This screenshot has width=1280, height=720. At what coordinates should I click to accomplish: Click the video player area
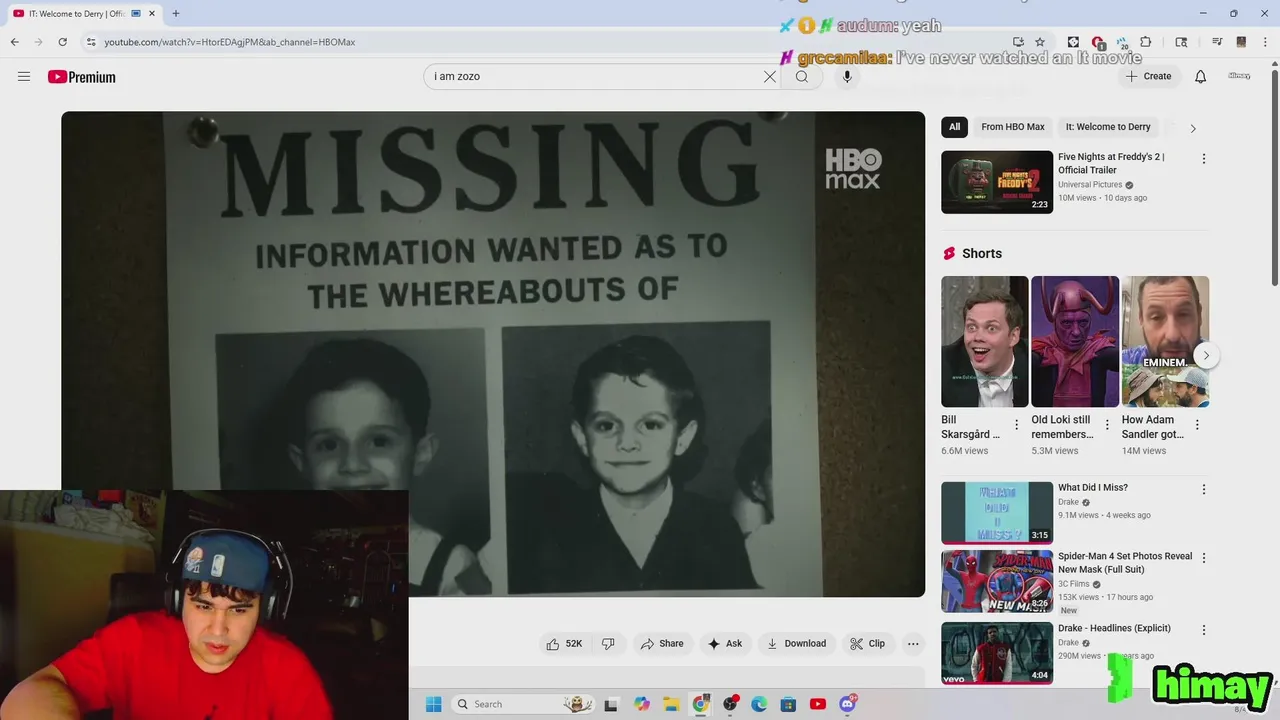point(493,354)
